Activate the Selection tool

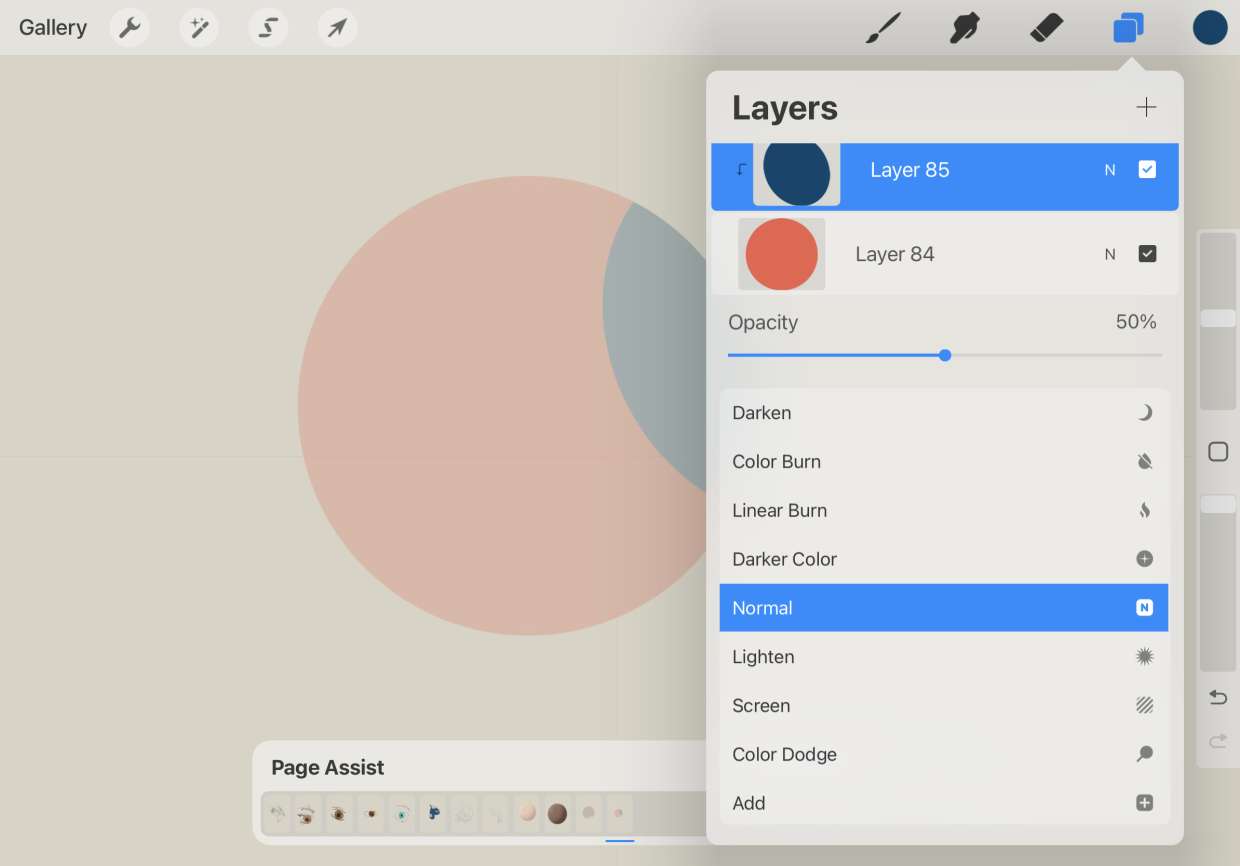click(x=268, y=27)
